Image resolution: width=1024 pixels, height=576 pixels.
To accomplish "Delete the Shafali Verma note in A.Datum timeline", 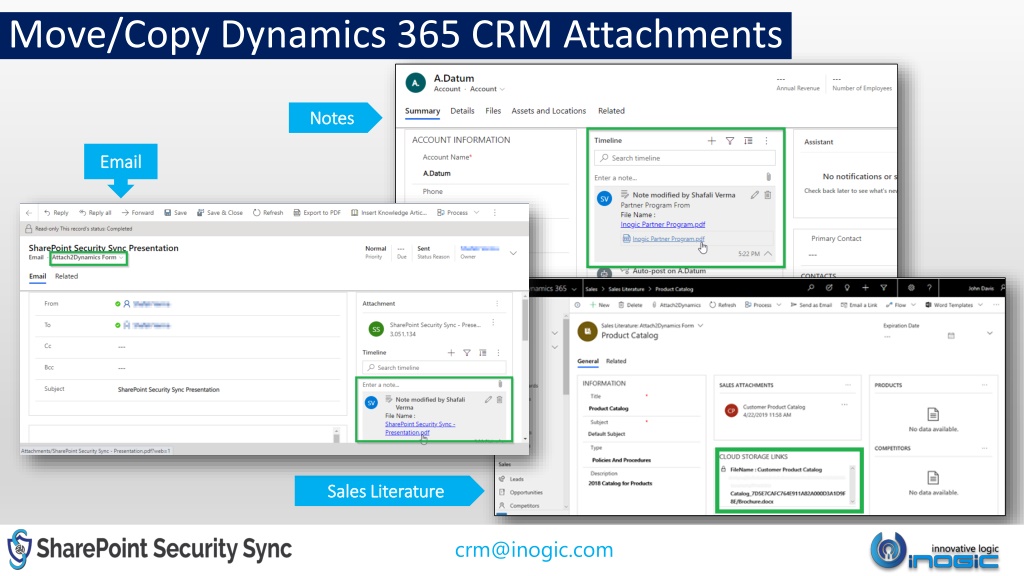I will [x=768, y=195].
